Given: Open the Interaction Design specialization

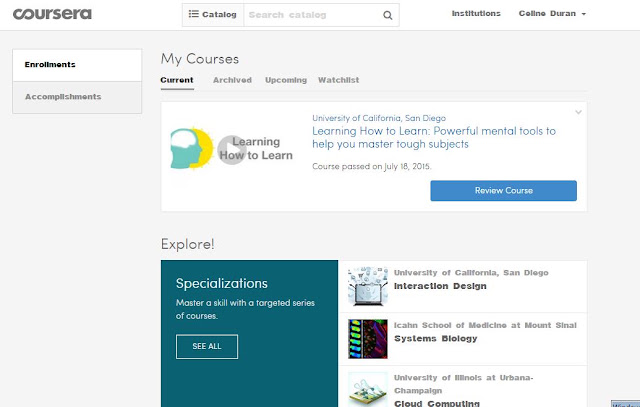Looking at the screenshot, I should [440, 286].
